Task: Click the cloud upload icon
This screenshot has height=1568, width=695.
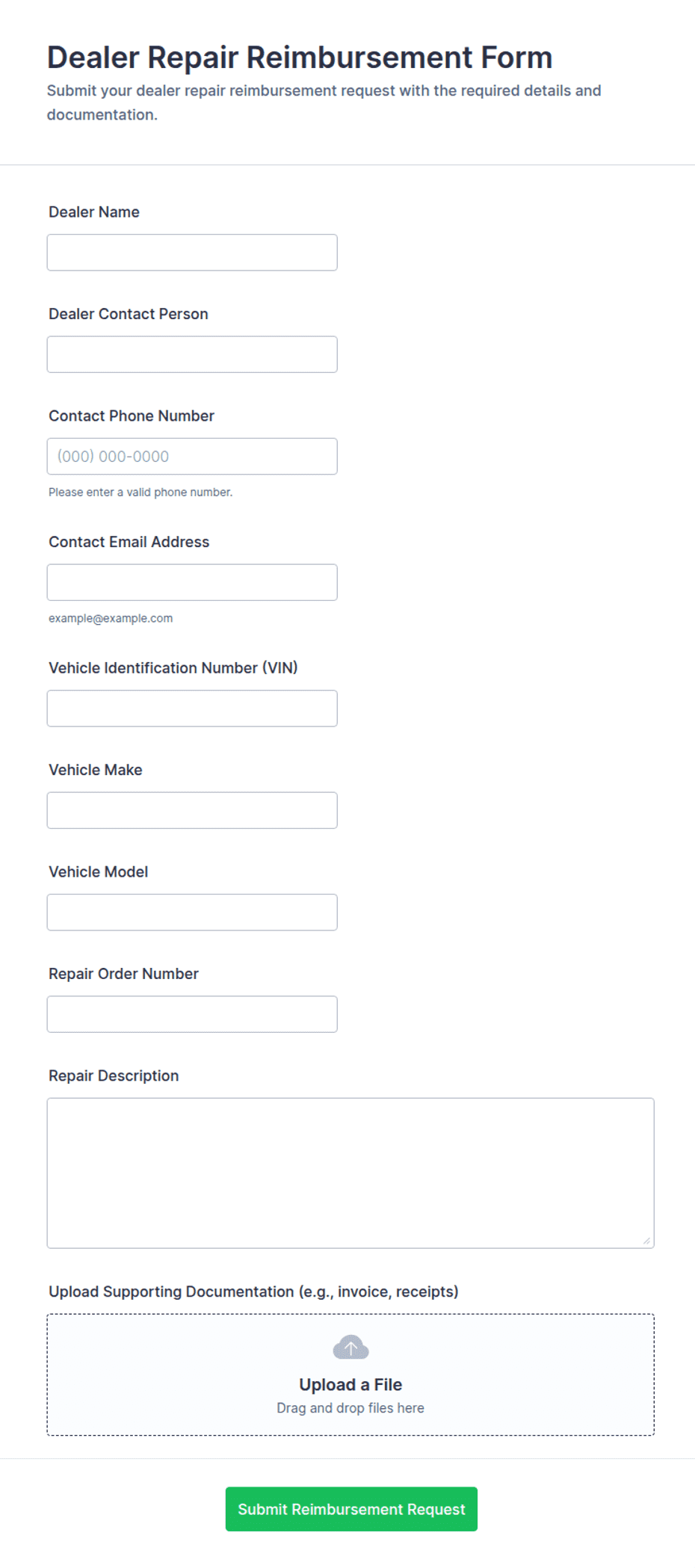Action: pos(350,1347)
